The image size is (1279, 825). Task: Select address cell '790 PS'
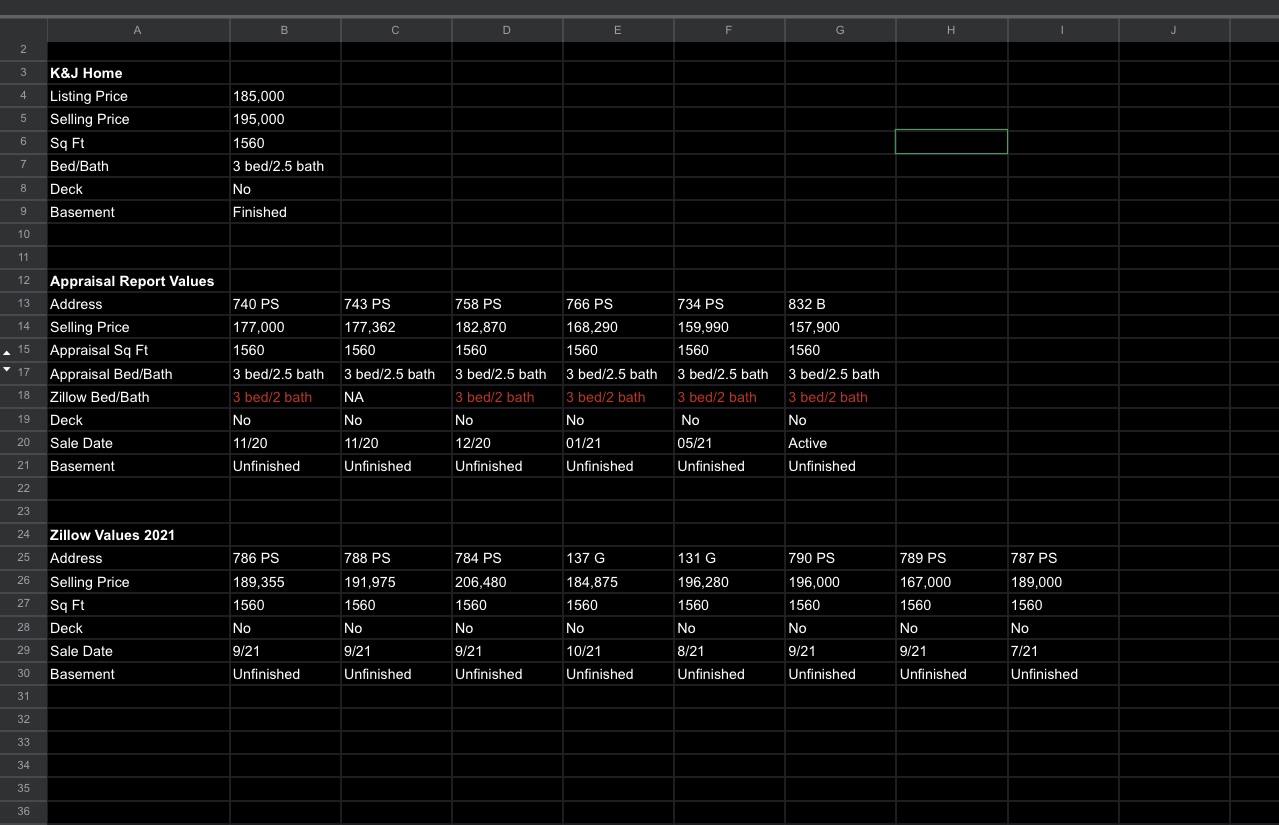click(840, 558)
